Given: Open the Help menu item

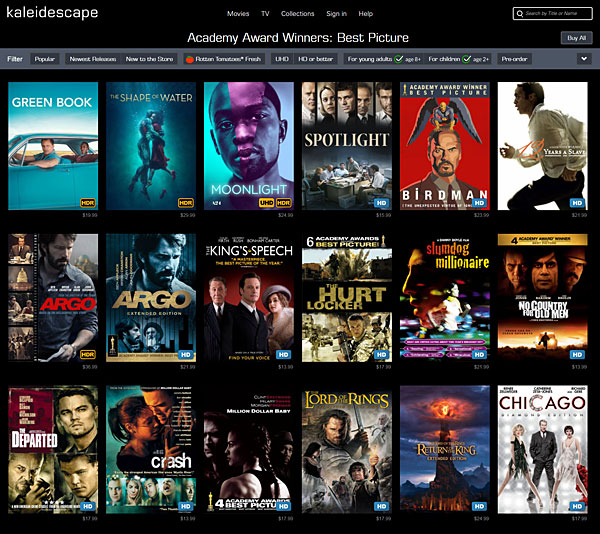Looking at the screenshot, I should pos(365,14).
